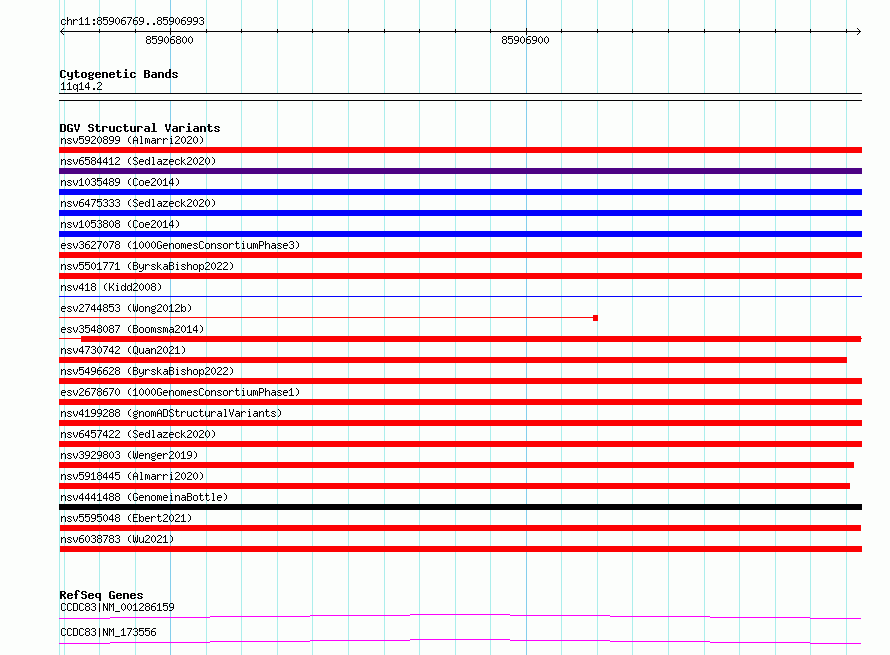Image resolution: width=890 pixels, height=655 pixels.
Task: Click the red bar of nsv4730742
Action: pos(453,360)
